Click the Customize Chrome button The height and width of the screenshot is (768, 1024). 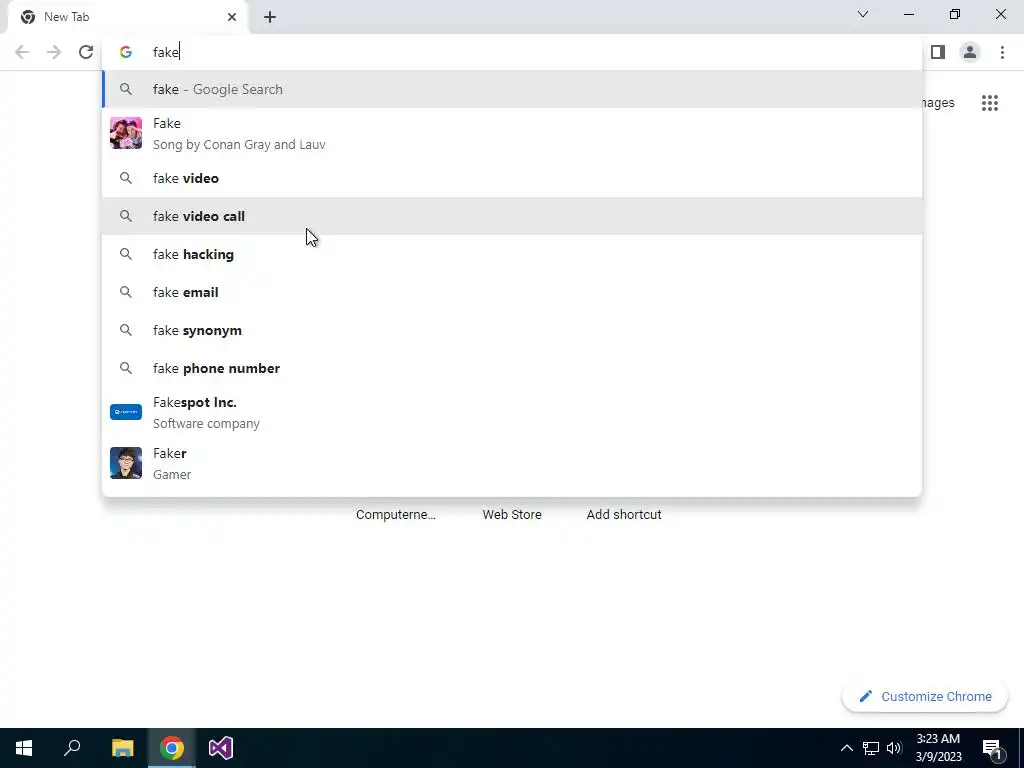point(925,696)
